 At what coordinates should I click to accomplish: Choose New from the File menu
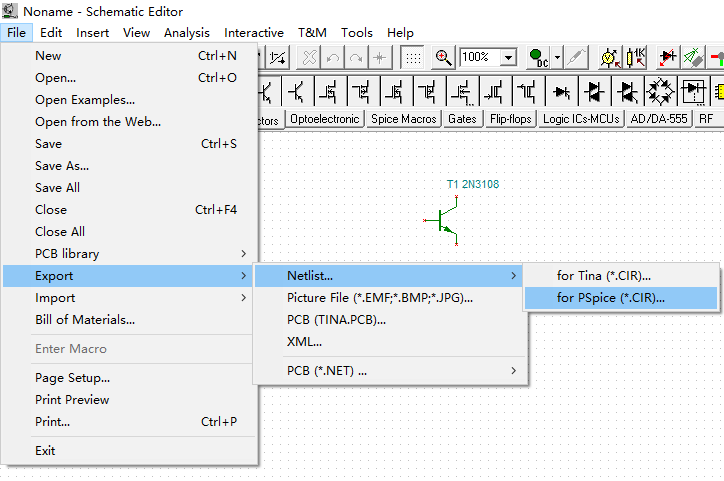129,56
